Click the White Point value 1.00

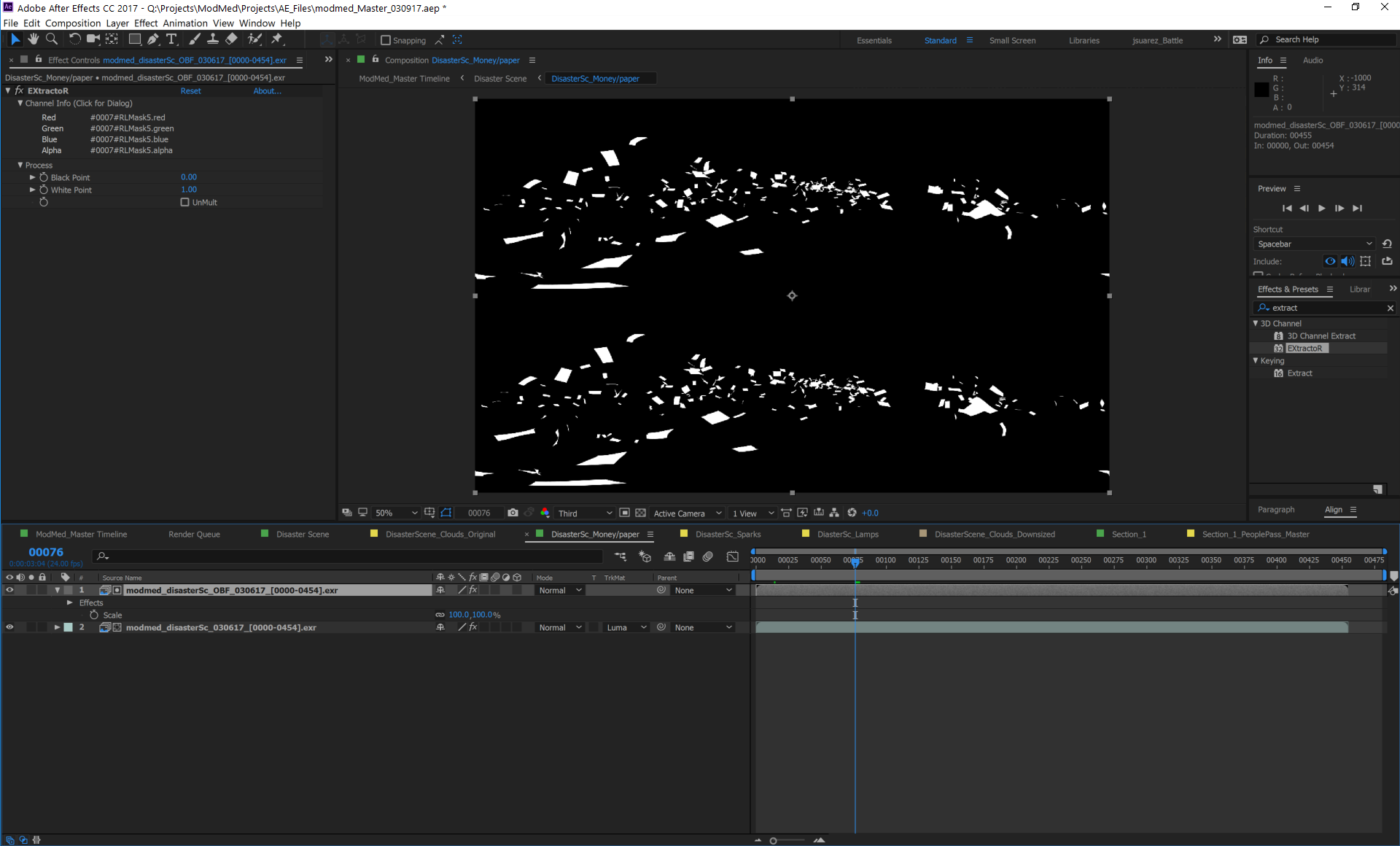tap(189, 190)
